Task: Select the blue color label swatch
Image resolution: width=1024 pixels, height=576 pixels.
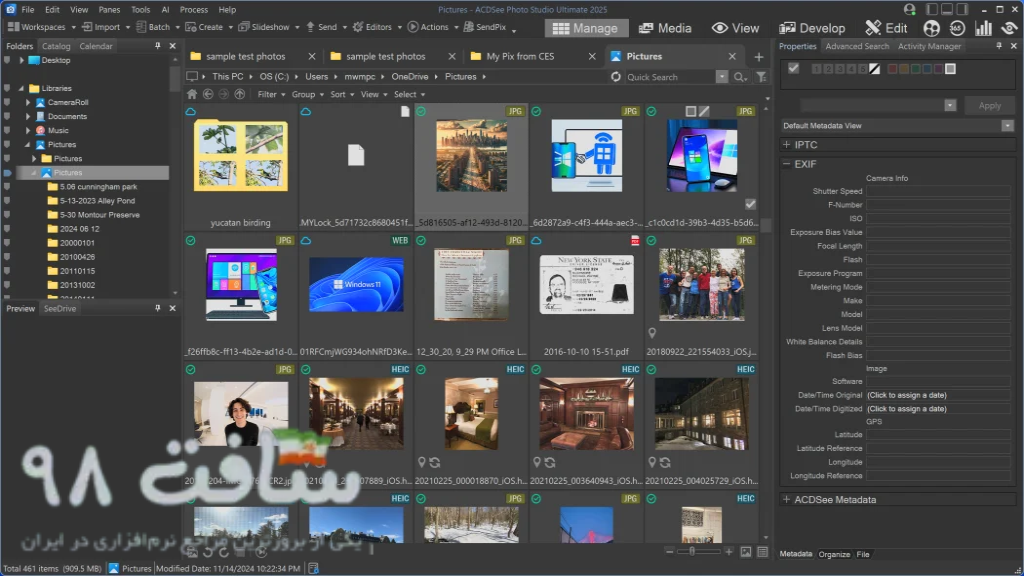Action: point(927,69)
